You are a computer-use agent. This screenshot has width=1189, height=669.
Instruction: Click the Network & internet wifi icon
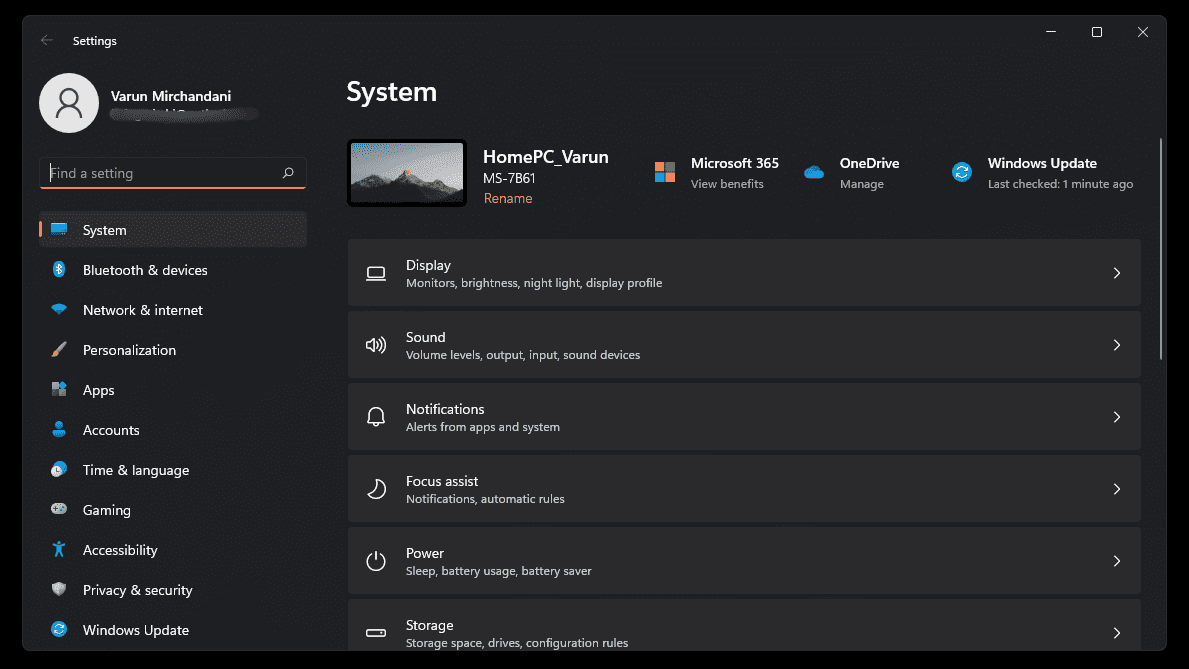click(x=59, y=309)
